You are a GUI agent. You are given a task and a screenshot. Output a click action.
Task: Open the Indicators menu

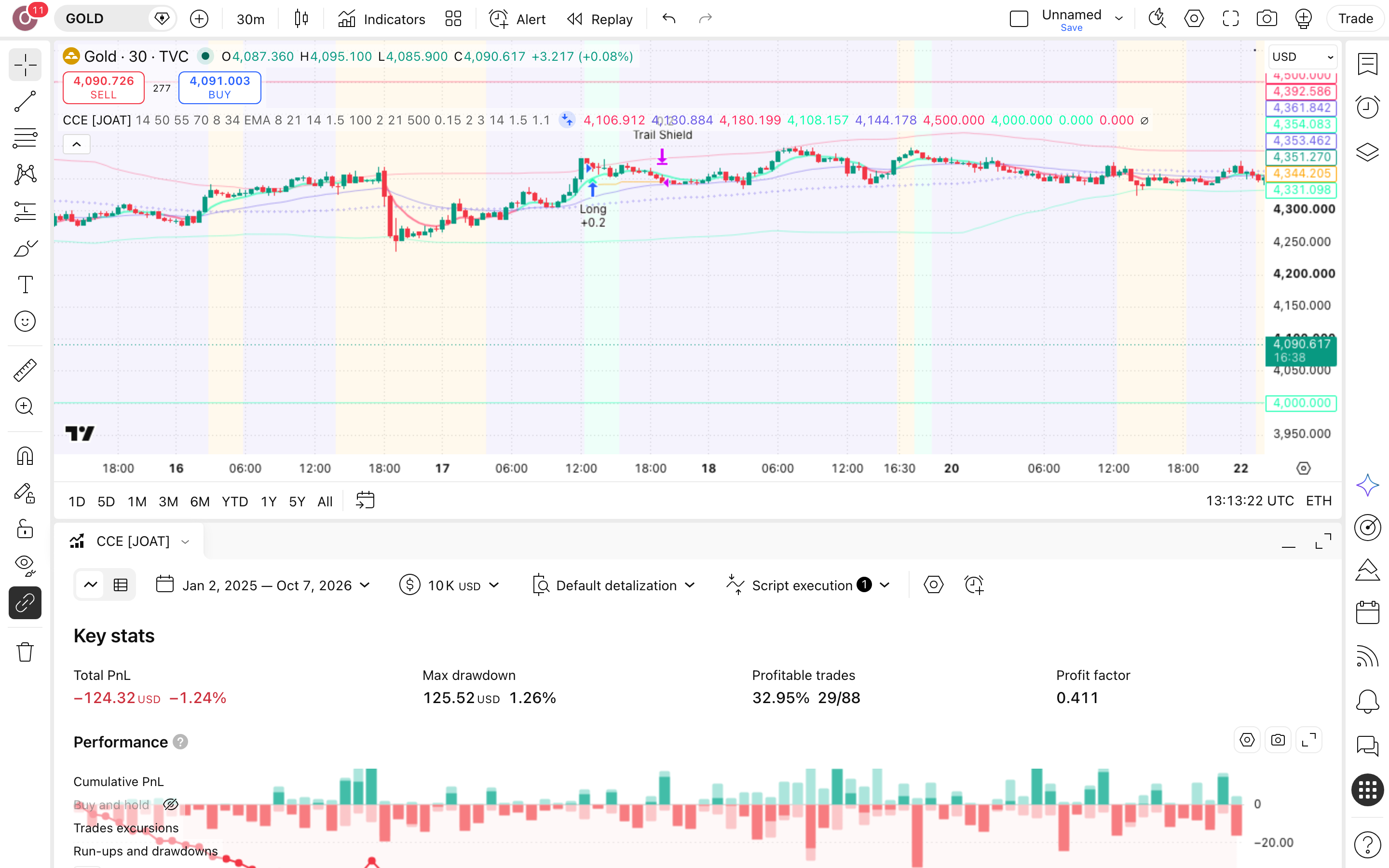tap(381, 19)
